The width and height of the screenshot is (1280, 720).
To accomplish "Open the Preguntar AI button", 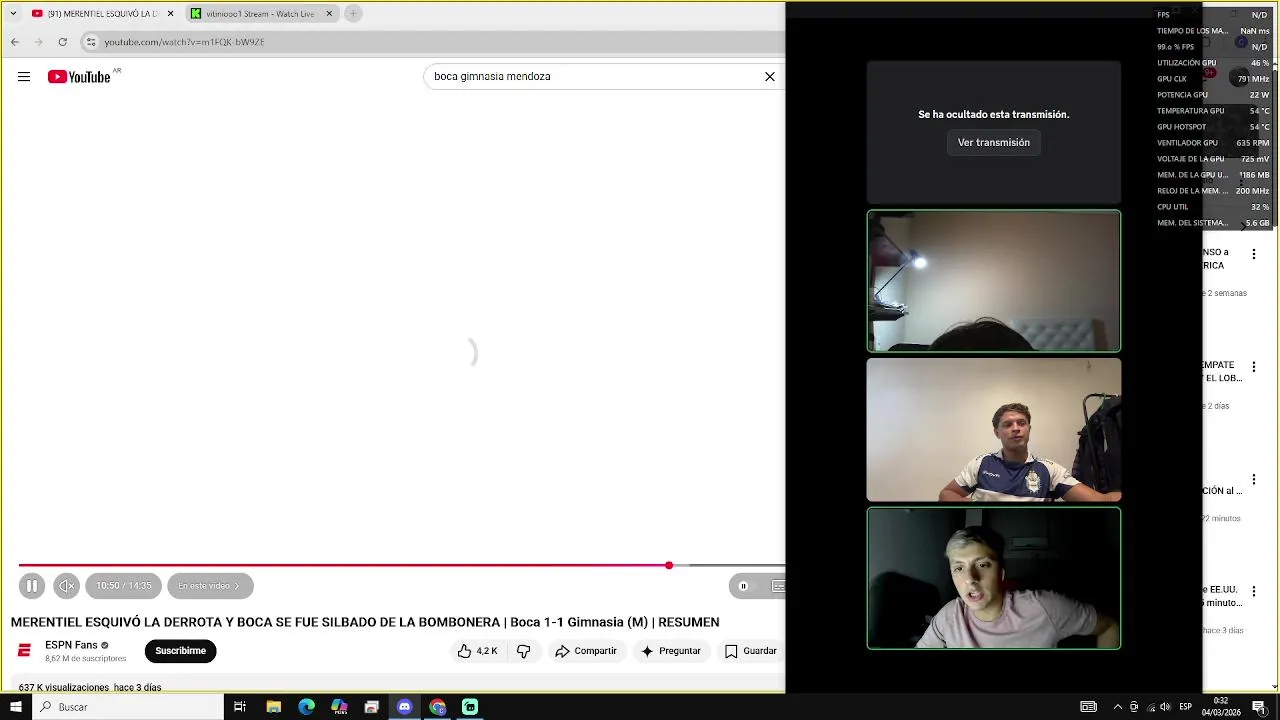I will click(671, 651).
